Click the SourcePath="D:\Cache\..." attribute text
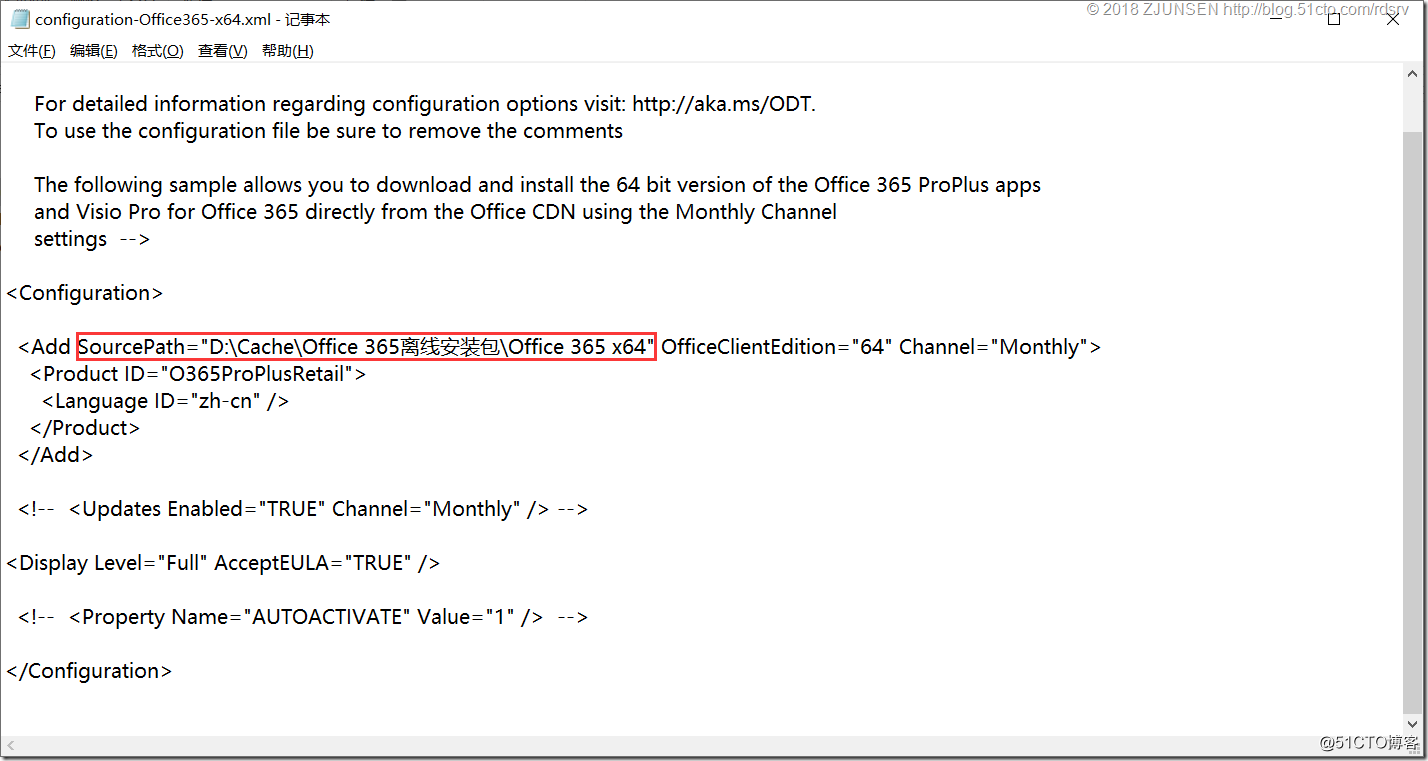The image size is (1428, 761). point(366,347)
